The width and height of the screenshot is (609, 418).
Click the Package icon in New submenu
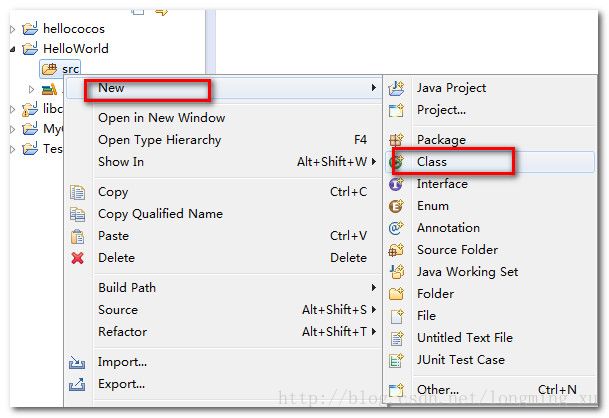tap(396, 140)
